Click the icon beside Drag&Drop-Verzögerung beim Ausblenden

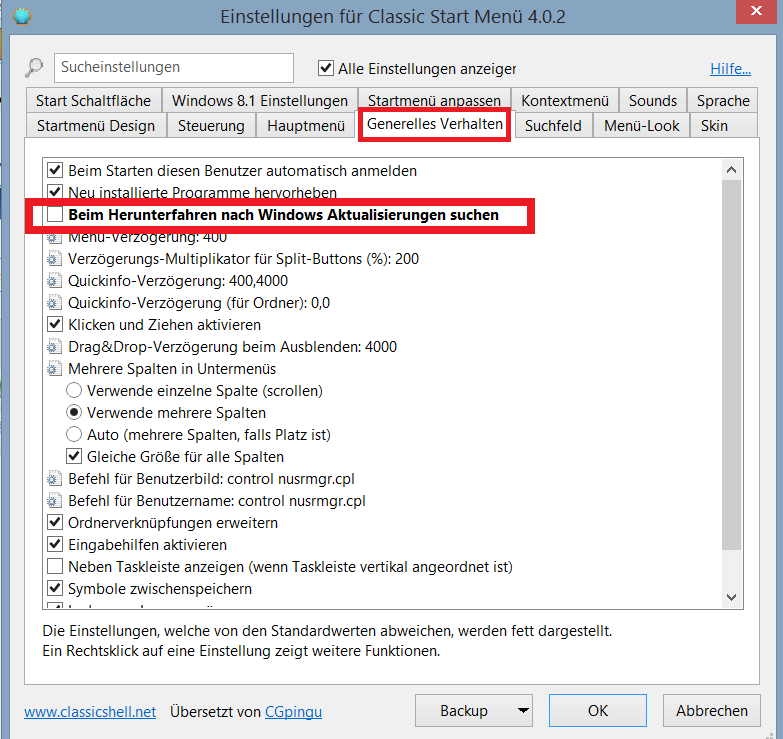tap(54, 347)
